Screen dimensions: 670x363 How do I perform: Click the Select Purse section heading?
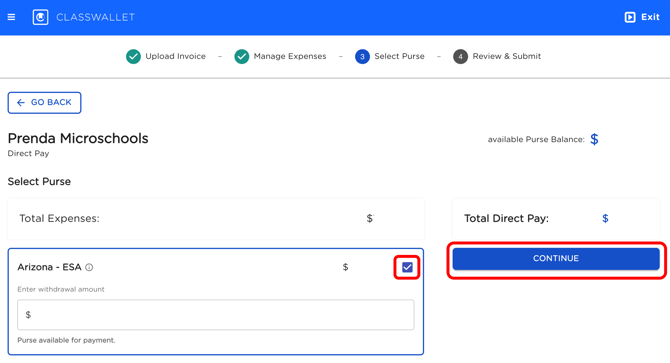pos(39,182)
